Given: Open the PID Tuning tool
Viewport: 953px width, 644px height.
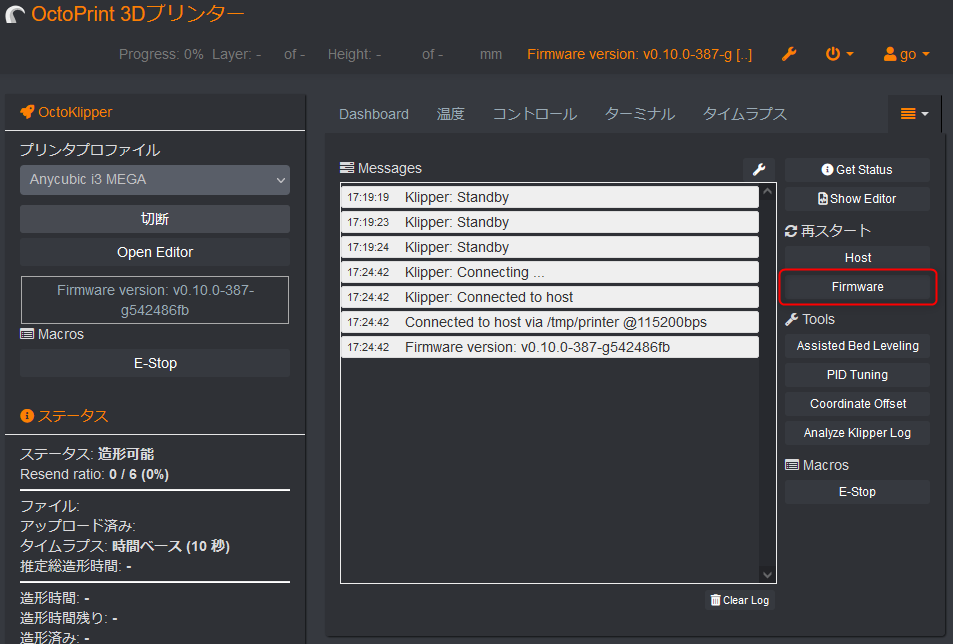Looking at the screenshot, I should [857, 375].
